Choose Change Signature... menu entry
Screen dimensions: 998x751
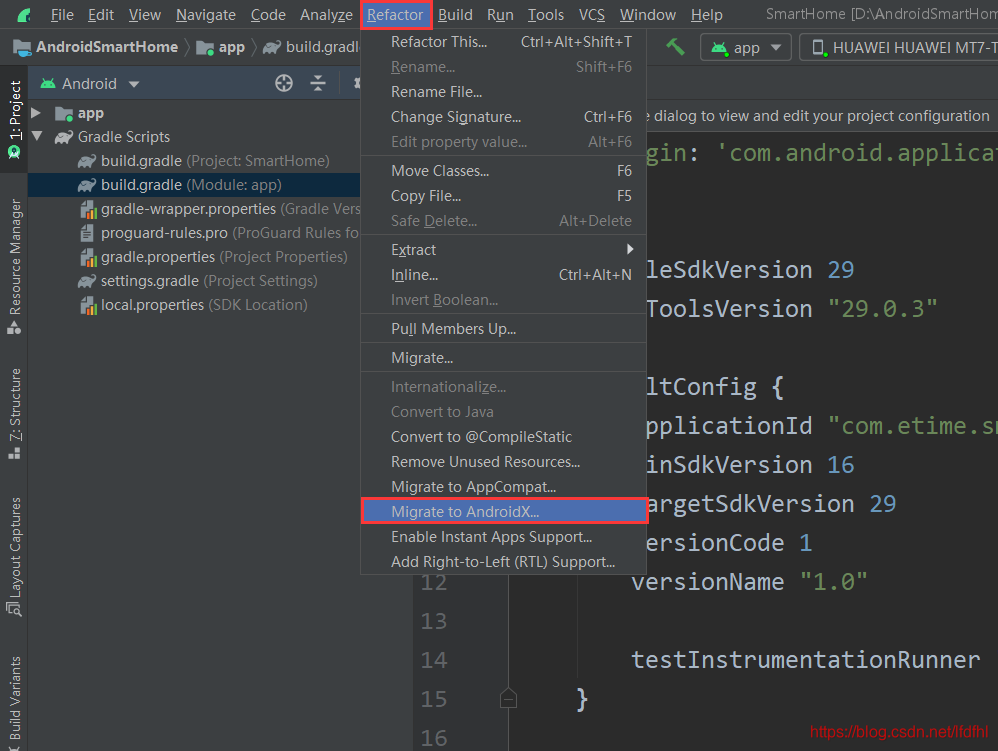[x=503, y=117]
